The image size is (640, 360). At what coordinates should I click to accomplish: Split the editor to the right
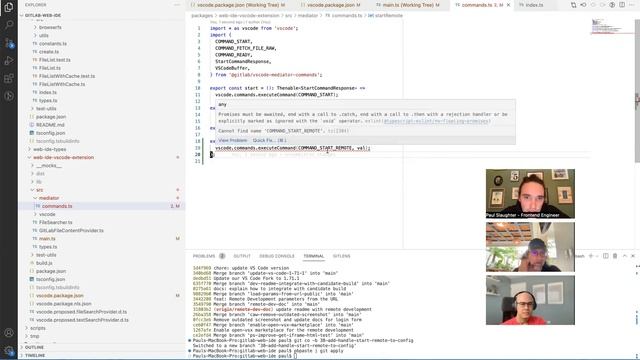(x=622, y=5)
